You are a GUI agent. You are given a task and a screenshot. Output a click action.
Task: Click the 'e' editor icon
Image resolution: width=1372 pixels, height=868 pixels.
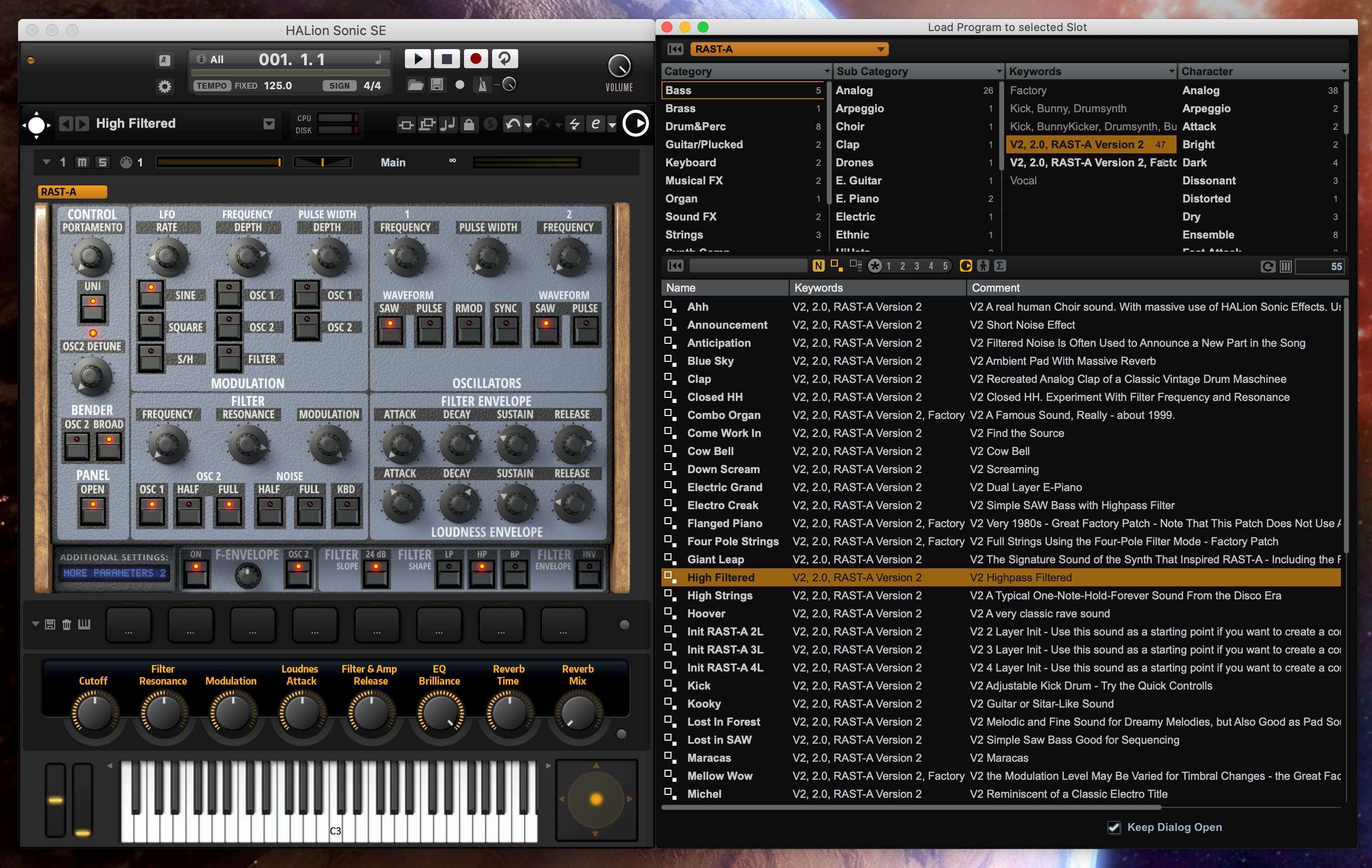[595, 124]
